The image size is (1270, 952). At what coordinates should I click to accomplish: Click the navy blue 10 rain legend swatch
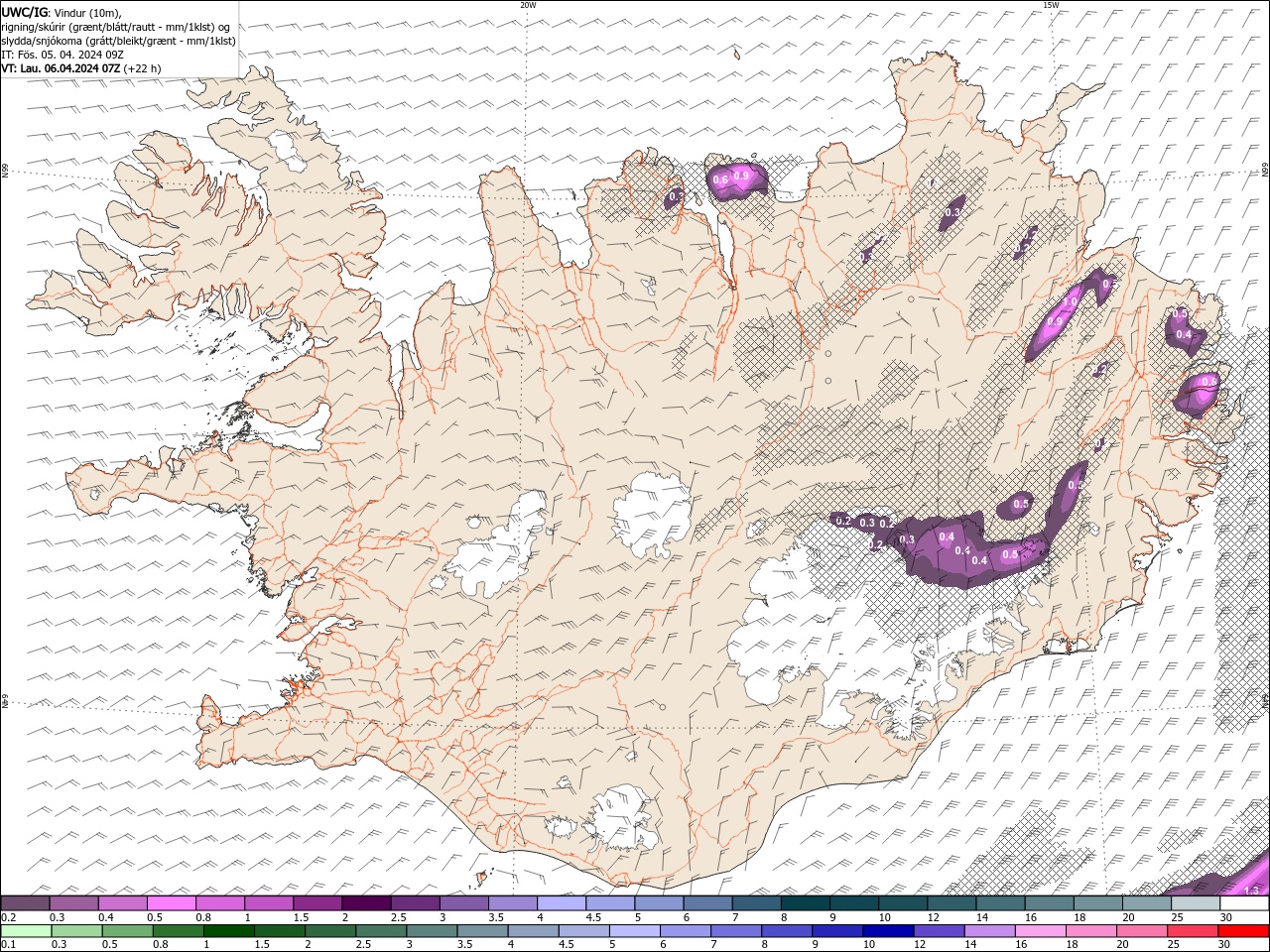point(888,931)
